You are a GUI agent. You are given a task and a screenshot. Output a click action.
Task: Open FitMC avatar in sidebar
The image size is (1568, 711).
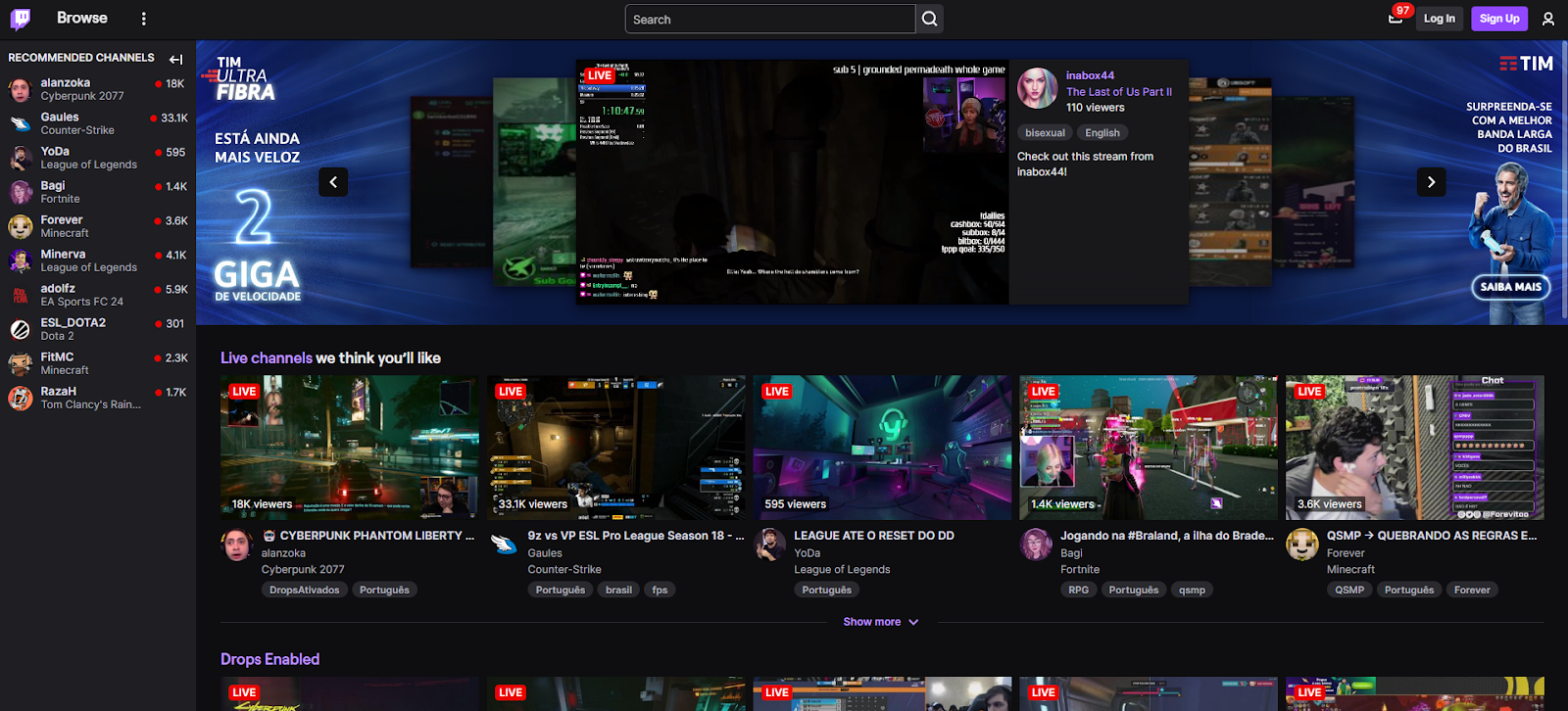21,363
